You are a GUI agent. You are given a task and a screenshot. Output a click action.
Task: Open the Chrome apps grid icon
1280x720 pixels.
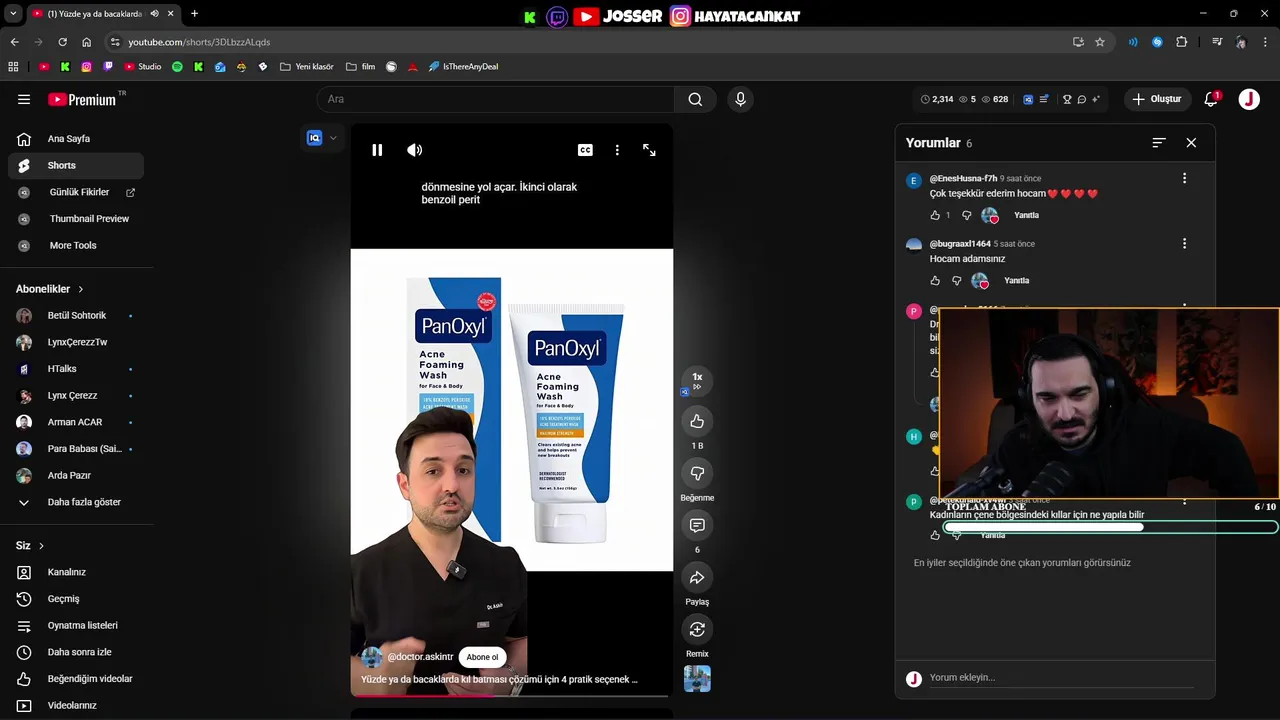13,67
